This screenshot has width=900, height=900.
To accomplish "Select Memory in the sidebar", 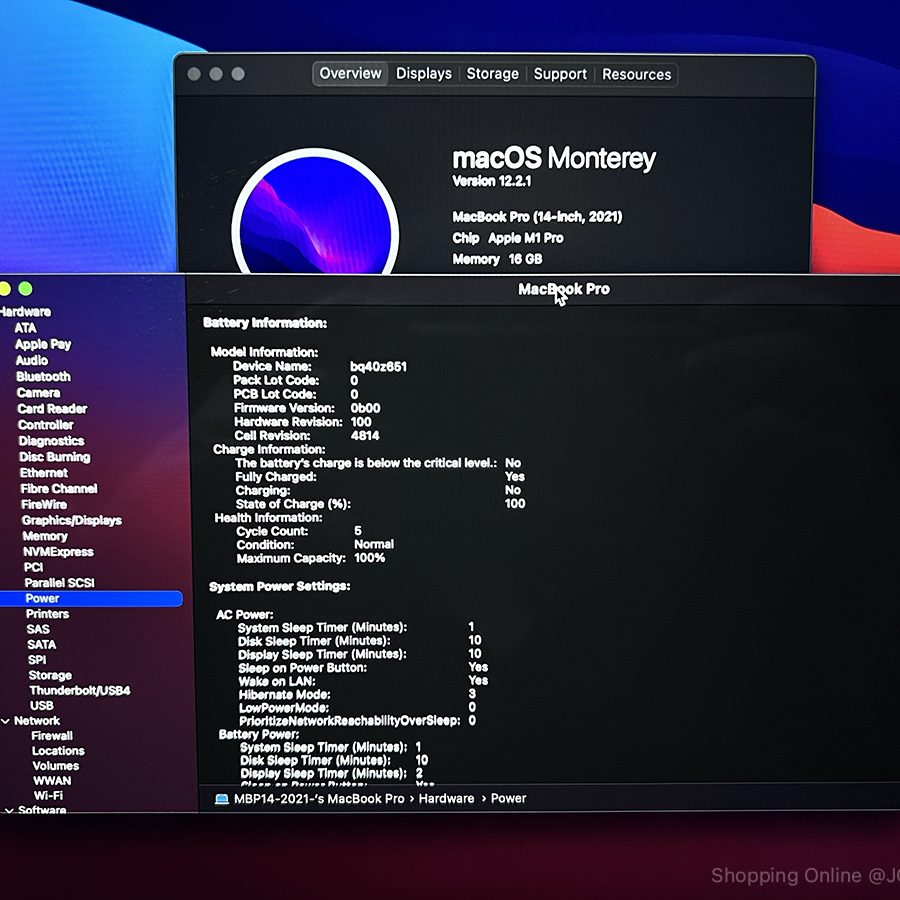I will 45,536.
